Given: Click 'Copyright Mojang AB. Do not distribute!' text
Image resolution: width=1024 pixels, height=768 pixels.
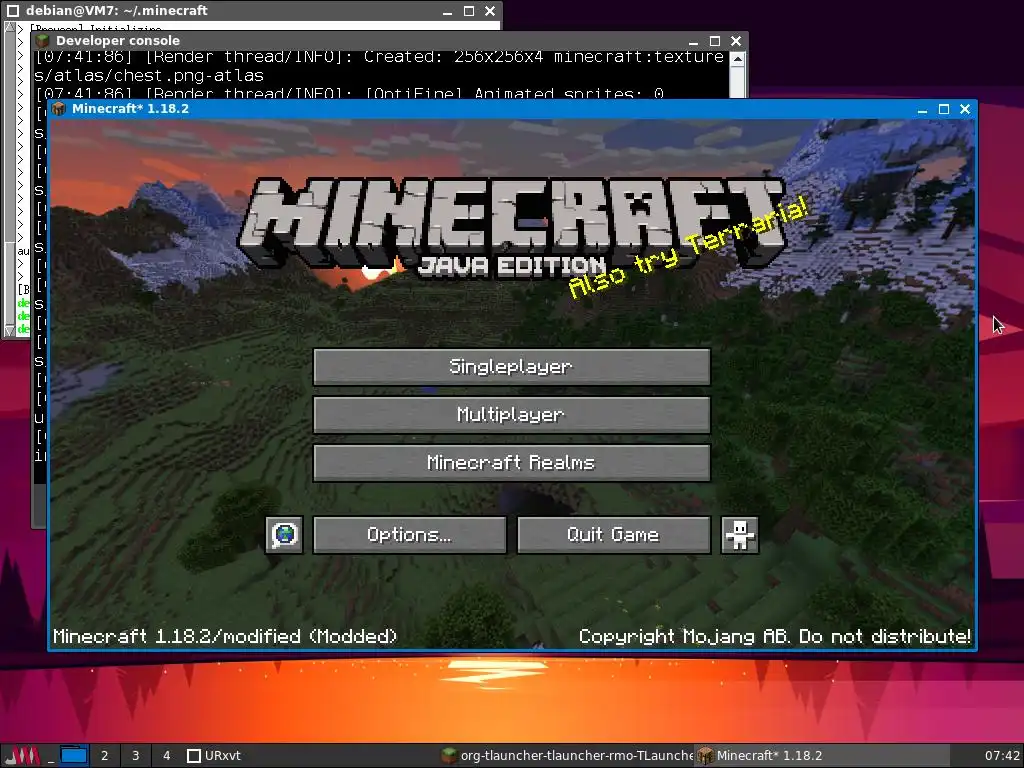Looking at the screenshot, I should (x=775, y=636).
